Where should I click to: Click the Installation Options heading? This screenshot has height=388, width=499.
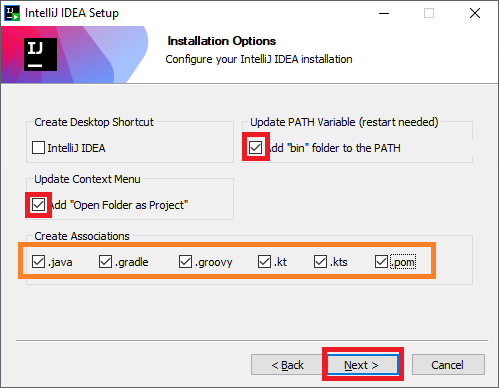(x=222, y=41)
